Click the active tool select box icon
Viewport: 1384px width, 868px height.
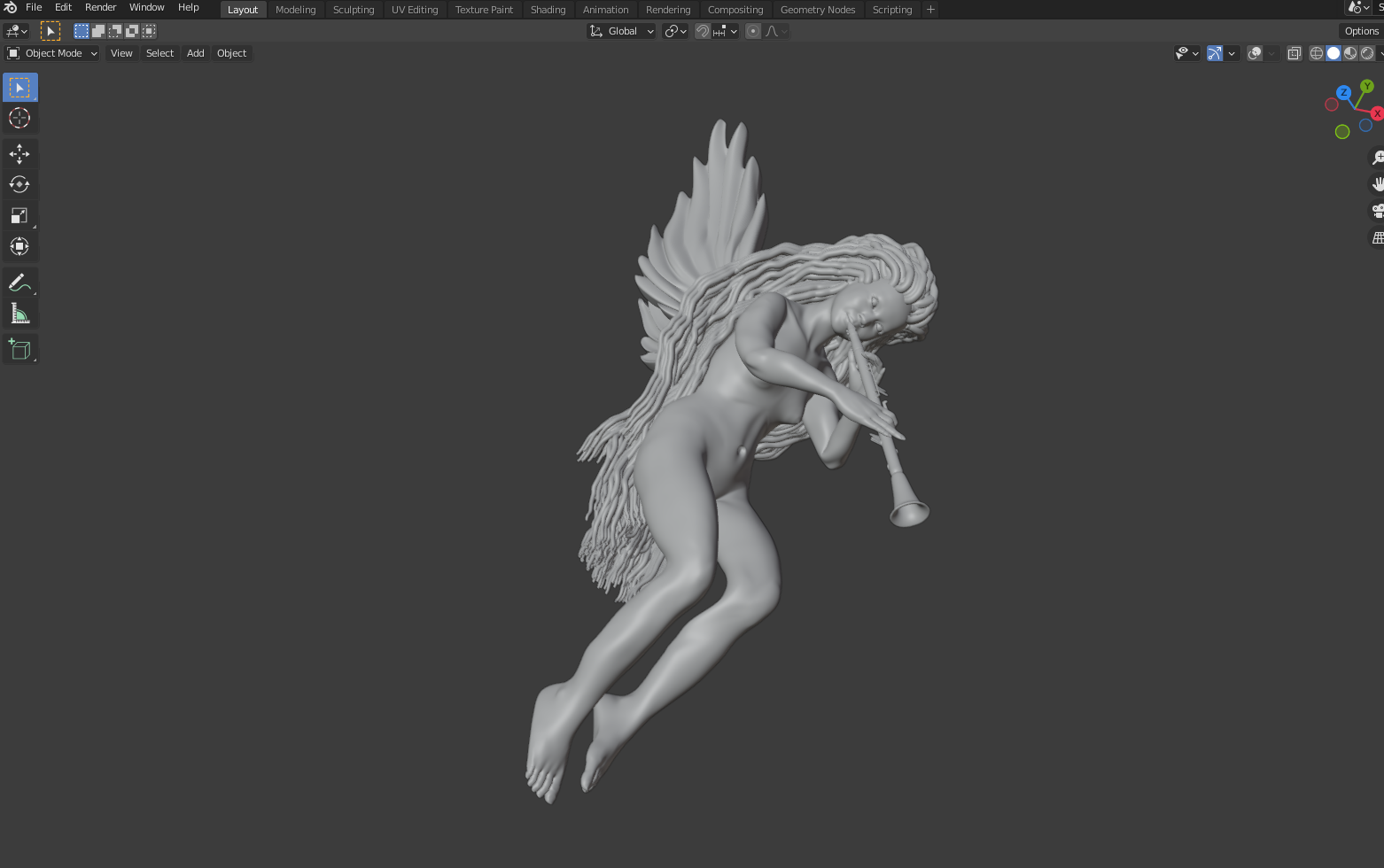tap(51, 31)
